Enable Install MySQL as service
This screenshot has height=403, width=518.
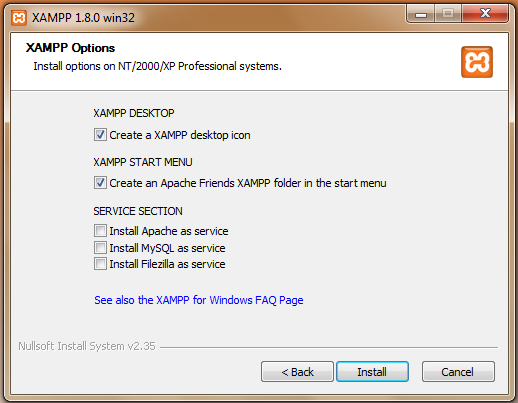point(100,248)
